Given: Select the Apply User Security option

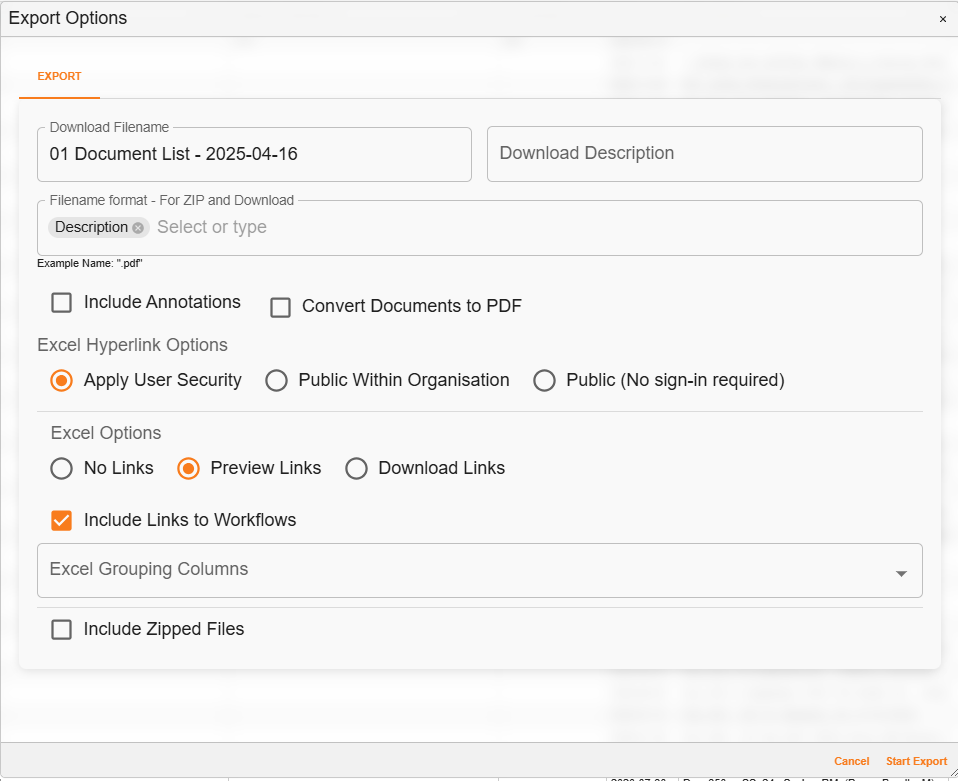Looking at the screenshot, I should (61, 380).
